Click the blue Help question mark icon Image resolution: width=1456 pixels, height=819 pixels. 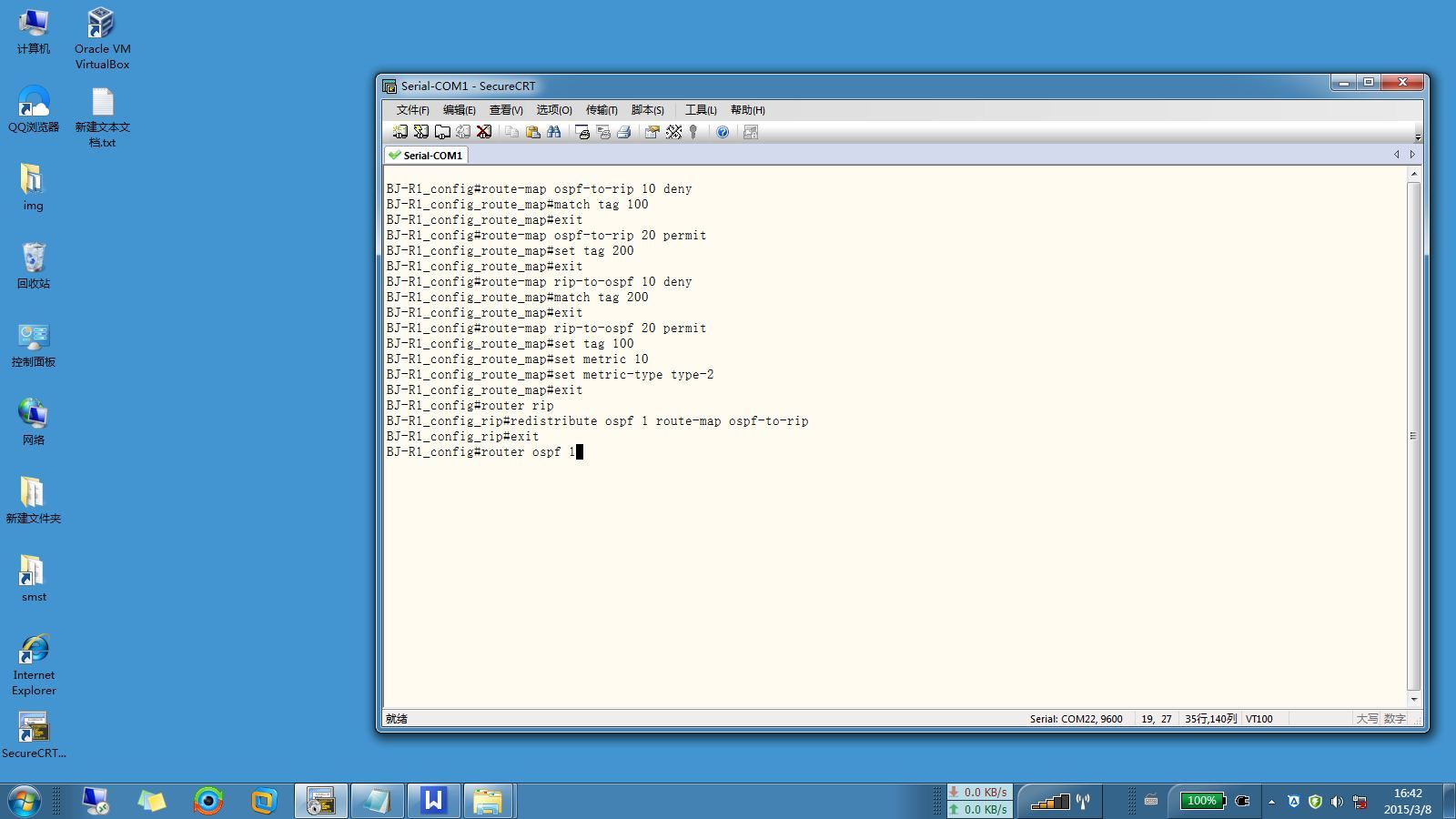click(723, 132)
